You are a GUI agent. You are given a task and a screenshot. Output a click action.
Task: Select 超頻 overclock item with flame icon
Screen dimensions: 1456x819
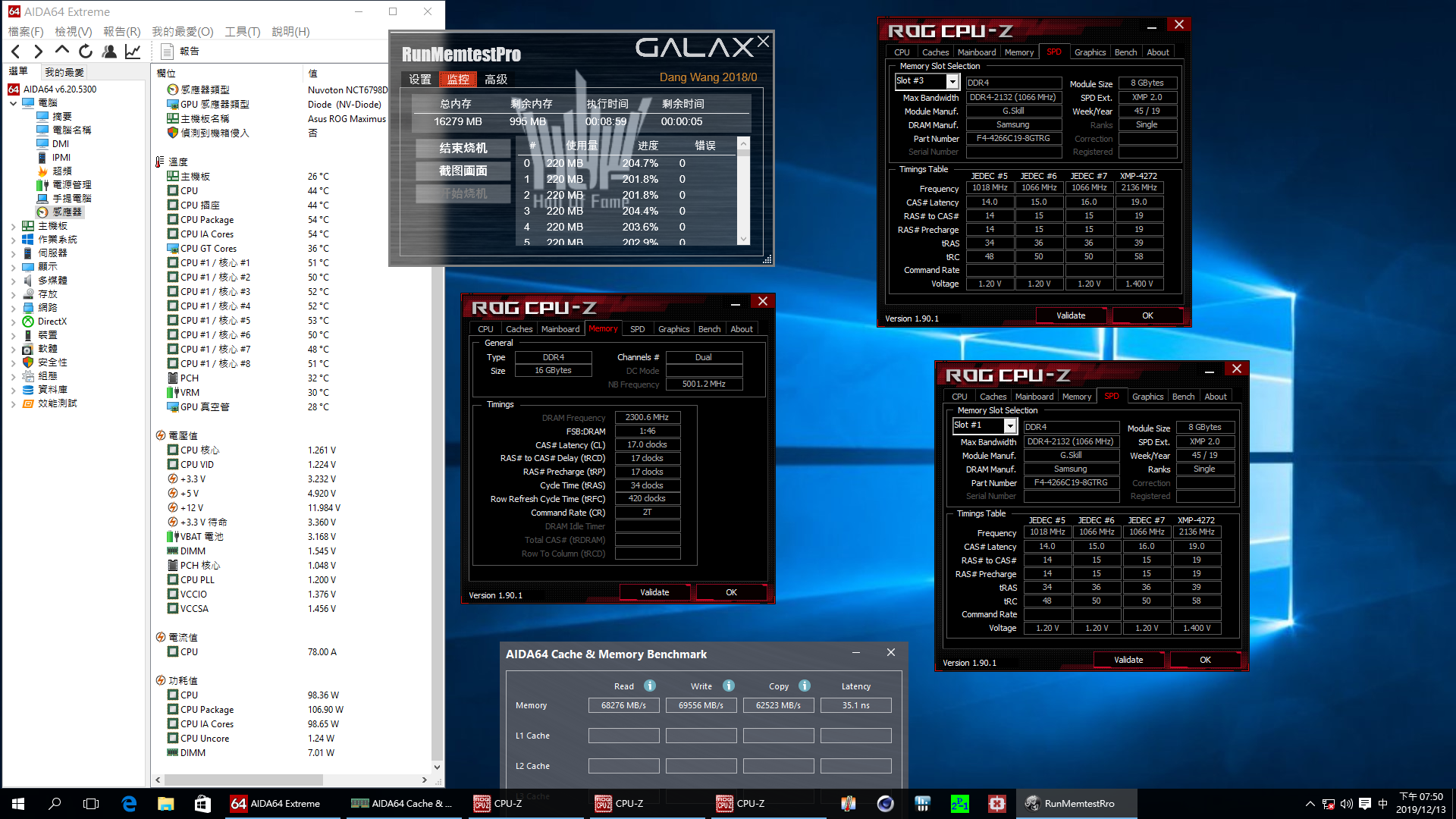point(61,171)
